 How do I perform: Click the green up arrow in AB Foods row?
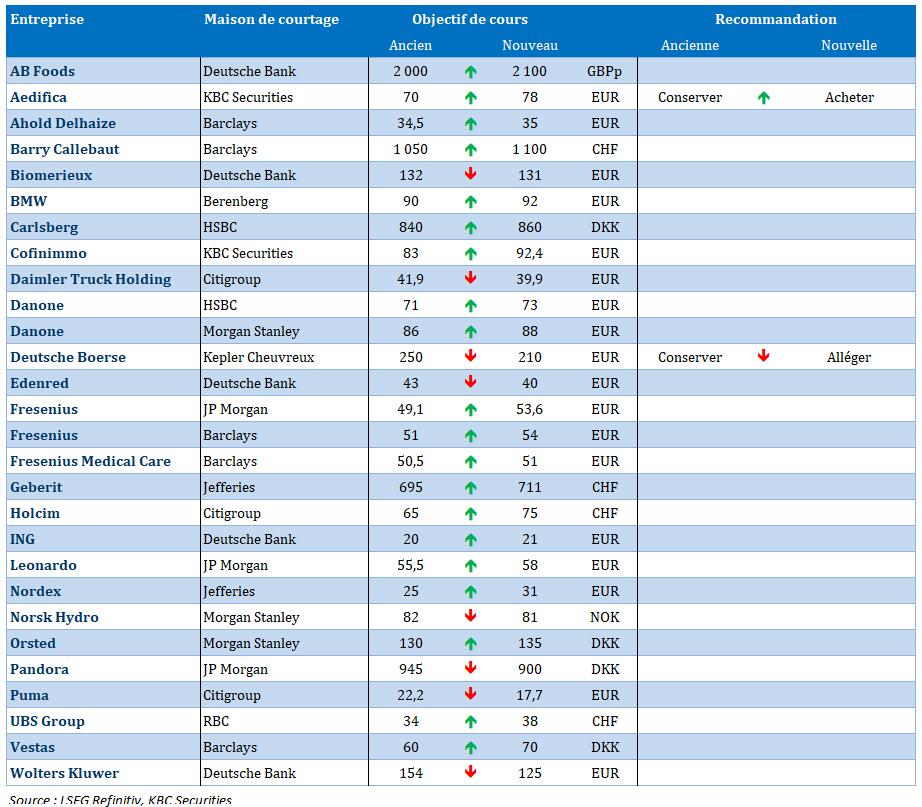coord(470,72)
